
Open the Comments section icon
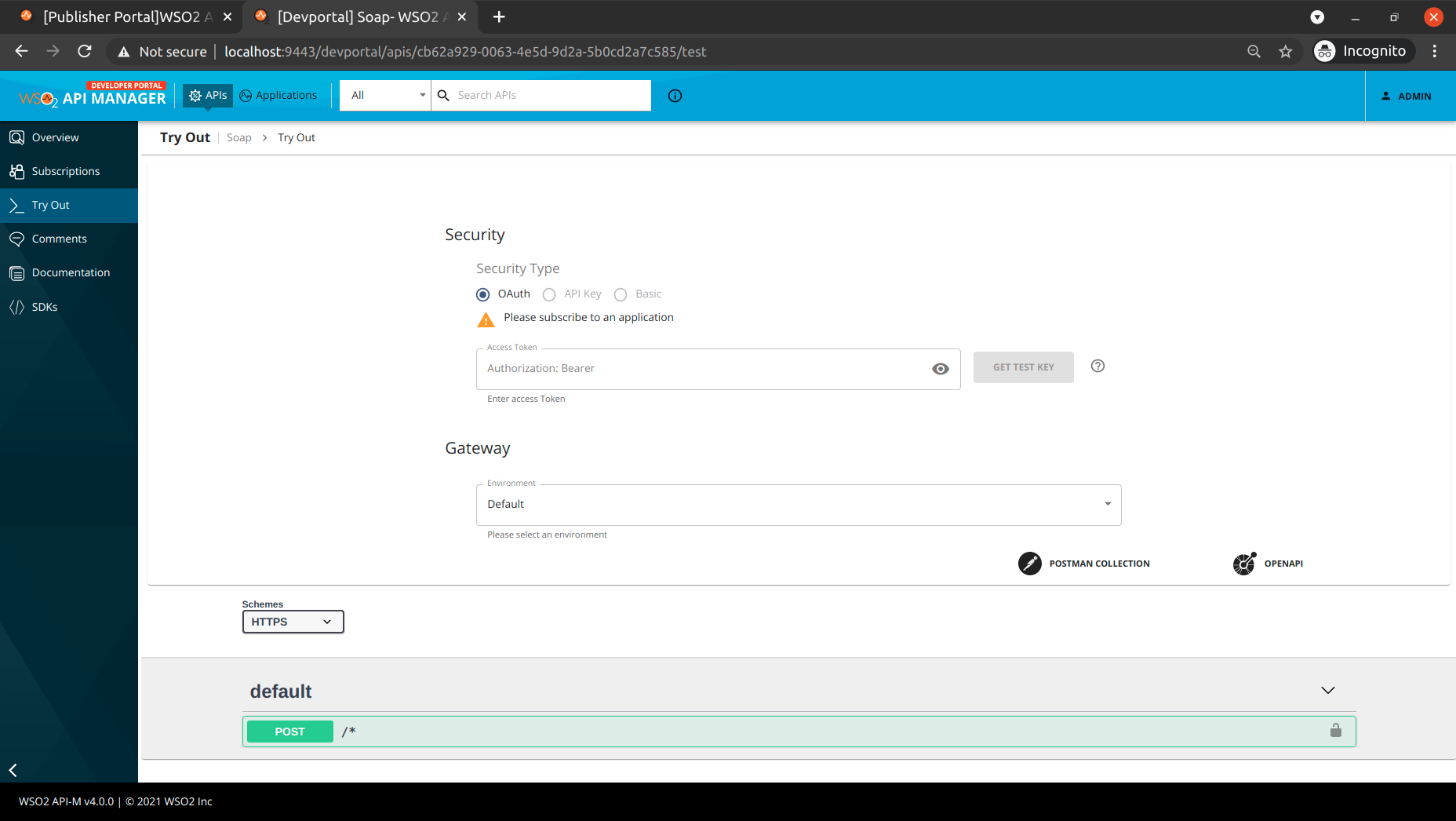[17, 239]
